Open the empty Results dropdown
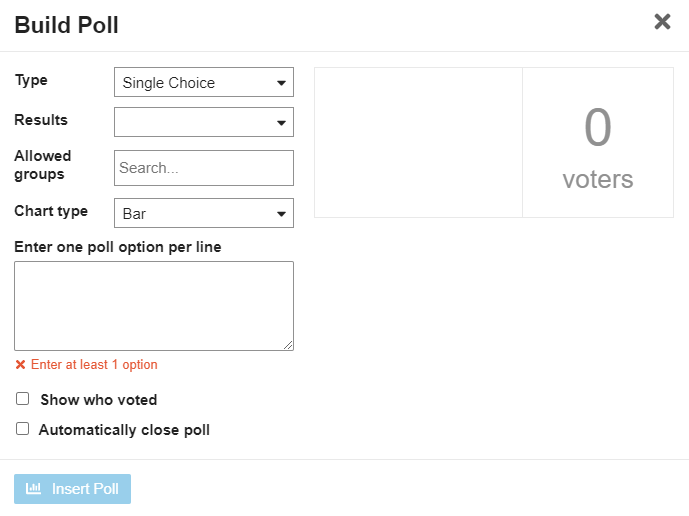 click(x=204, y=122)
